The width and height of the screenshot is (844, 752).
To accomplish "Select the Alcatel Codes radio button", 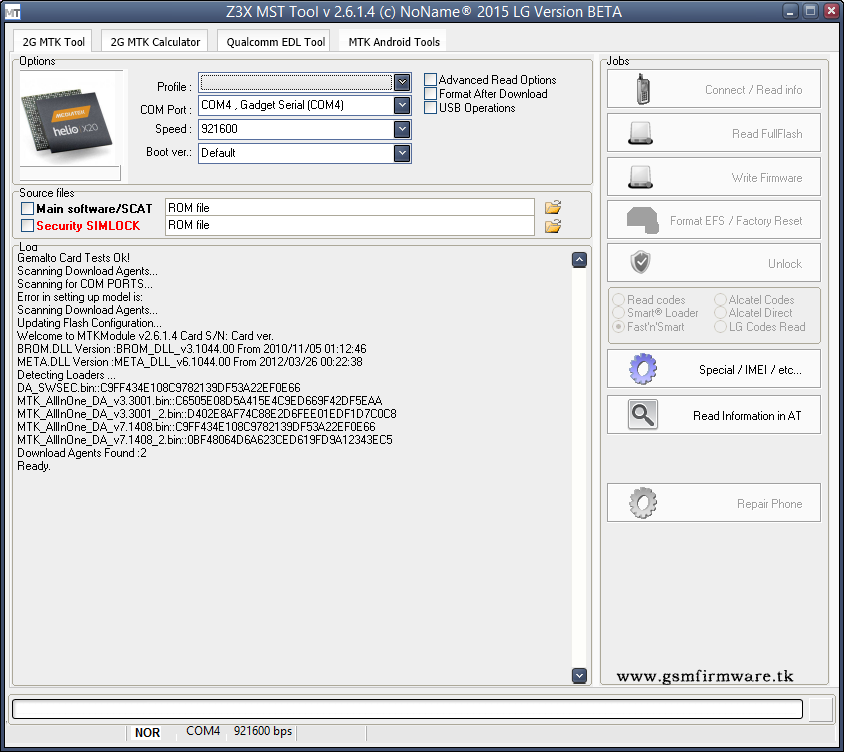I will (x=720, y=299).
